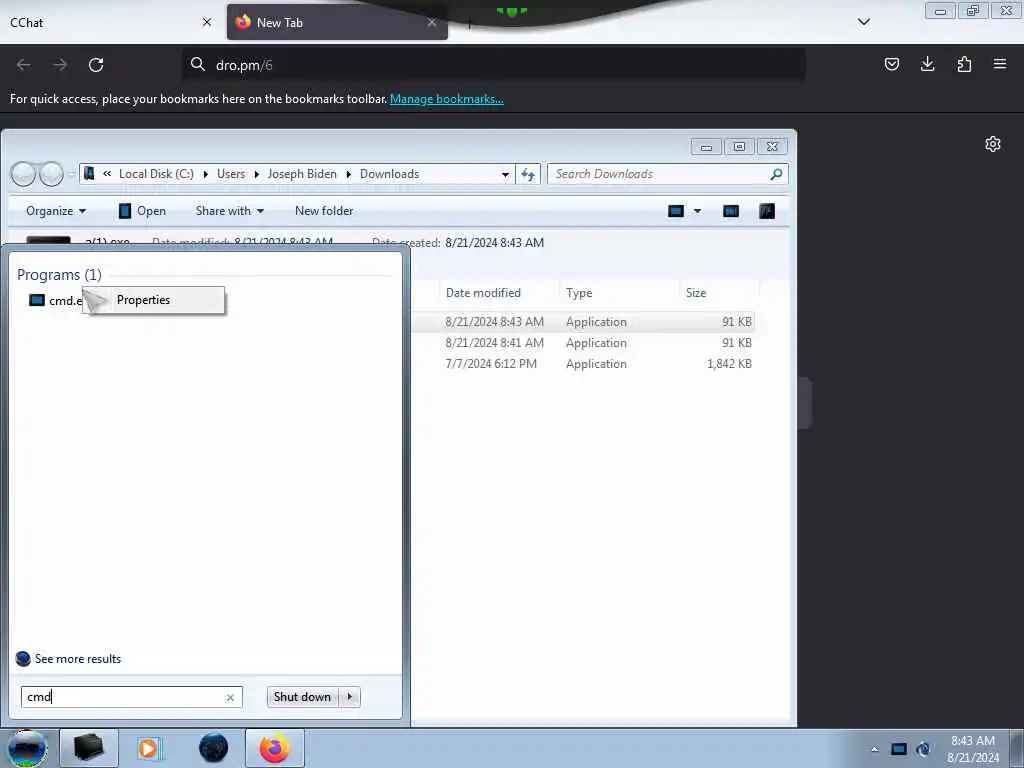Expand the more view options arrow
Image resolution: width=1024 pixels, height=768 pixels.
tap(697, 211)
